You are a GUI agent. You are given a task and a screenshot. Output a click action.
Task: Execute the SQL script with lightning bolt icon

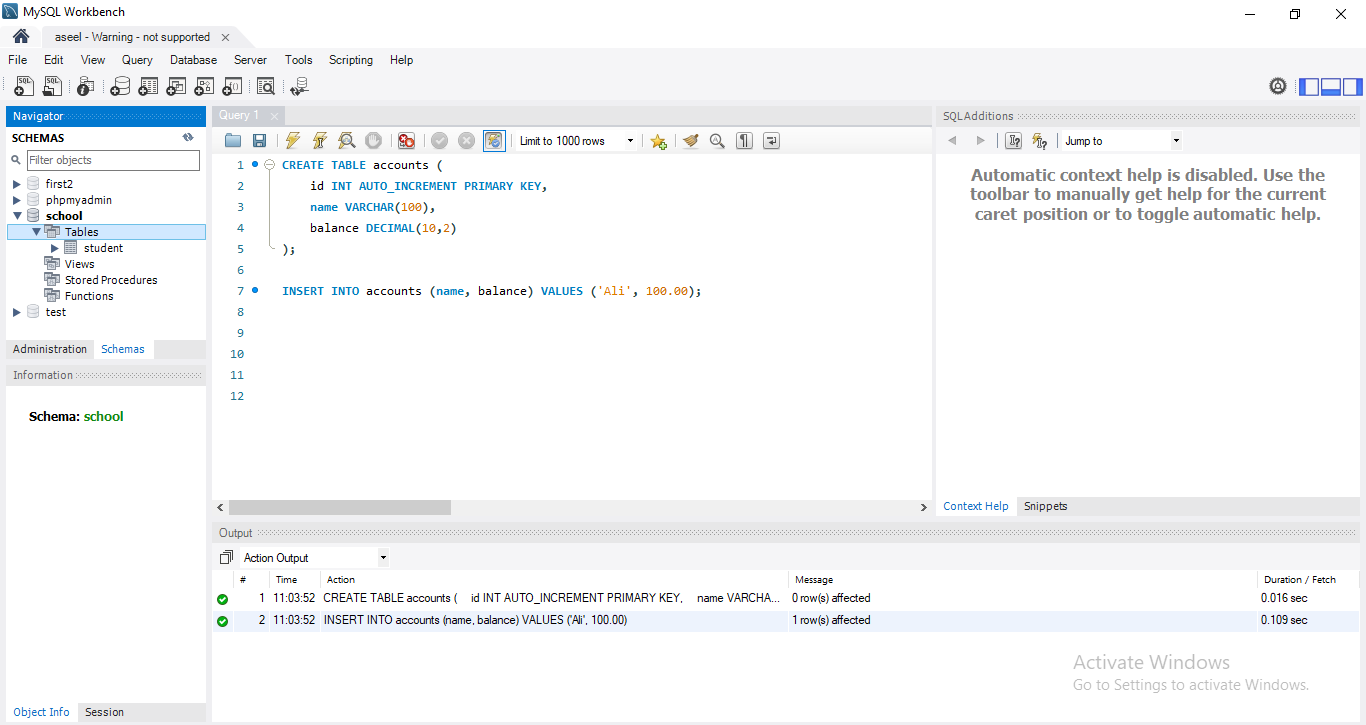click(292, 141)
